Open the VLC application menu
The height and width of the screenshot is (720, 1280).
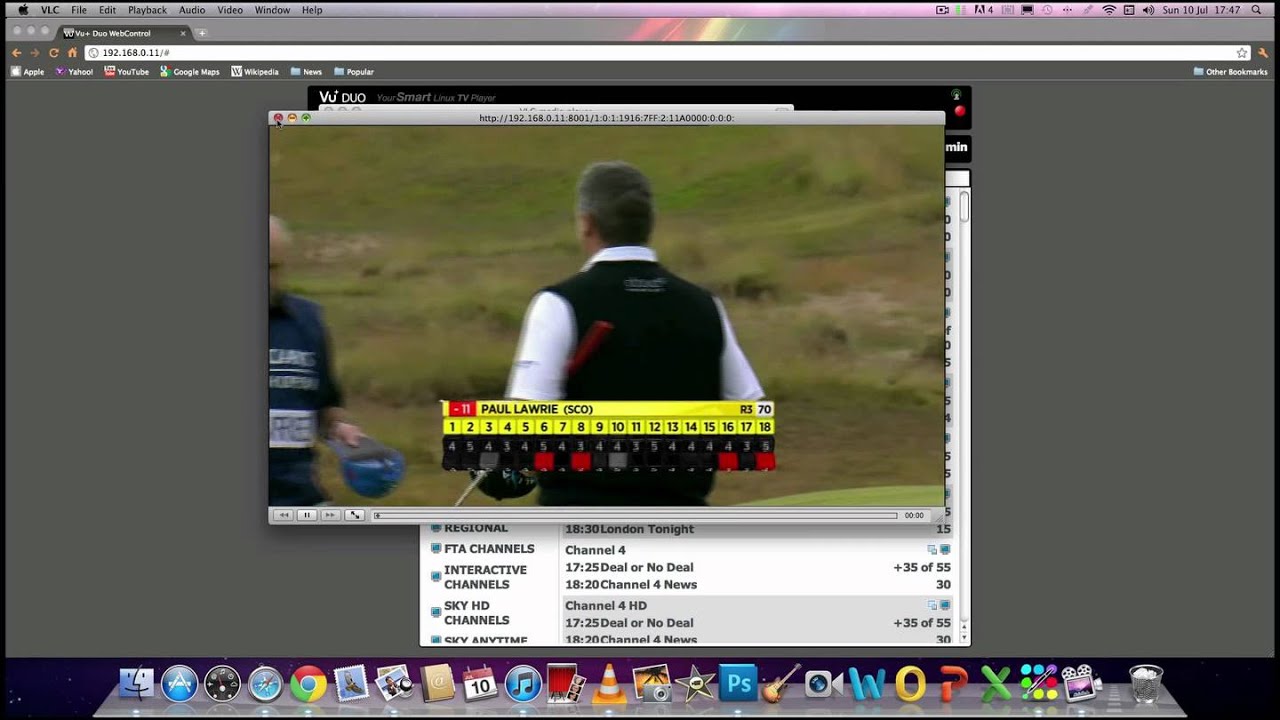[x=50, y=10]
